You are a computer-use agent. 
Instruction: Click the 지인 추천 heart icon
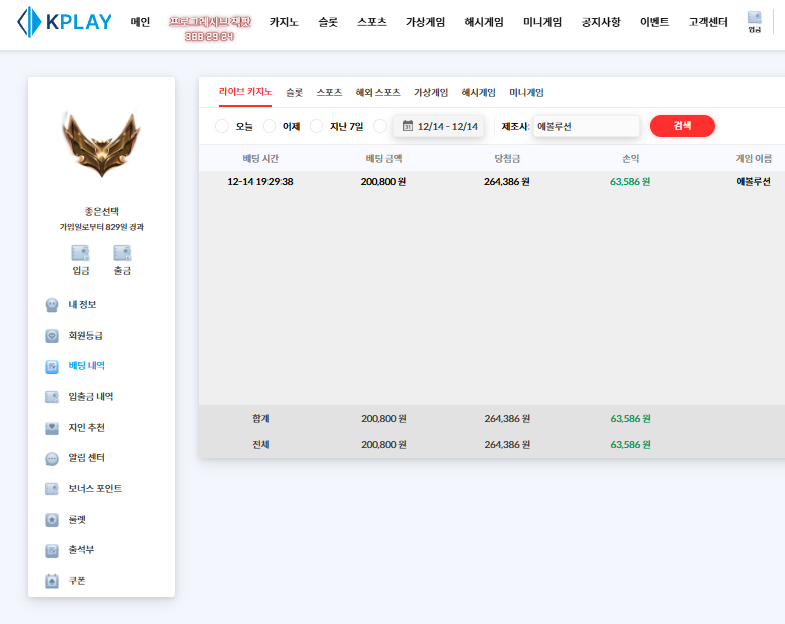pyautogui.click(x=52, y=428)
